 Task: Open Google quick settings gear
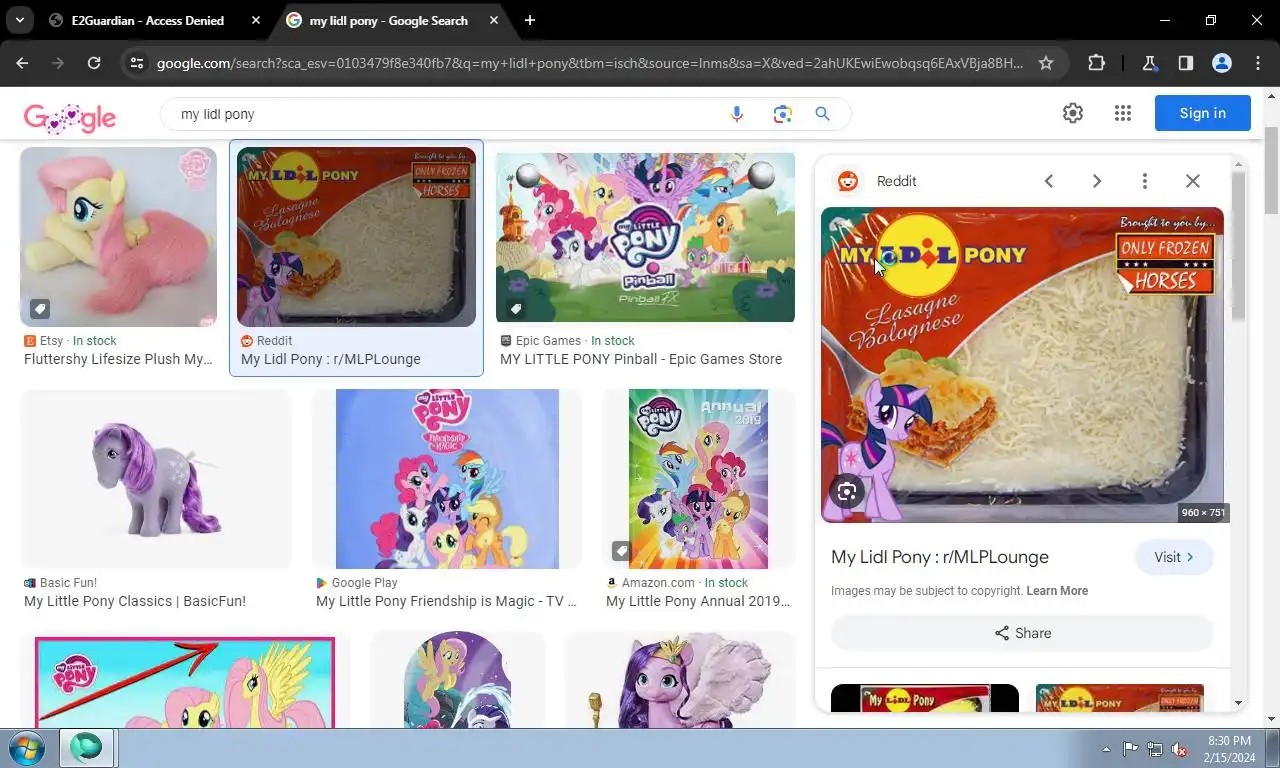(x=1073, y=113)
